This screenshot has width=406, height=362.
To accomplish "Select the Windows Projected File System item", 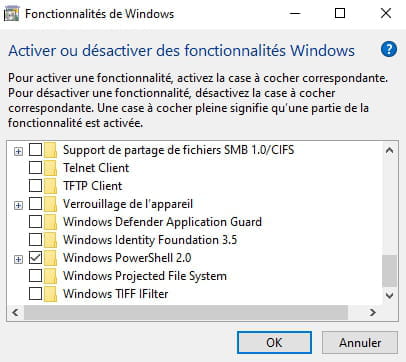I will click(x=145, y=276).
